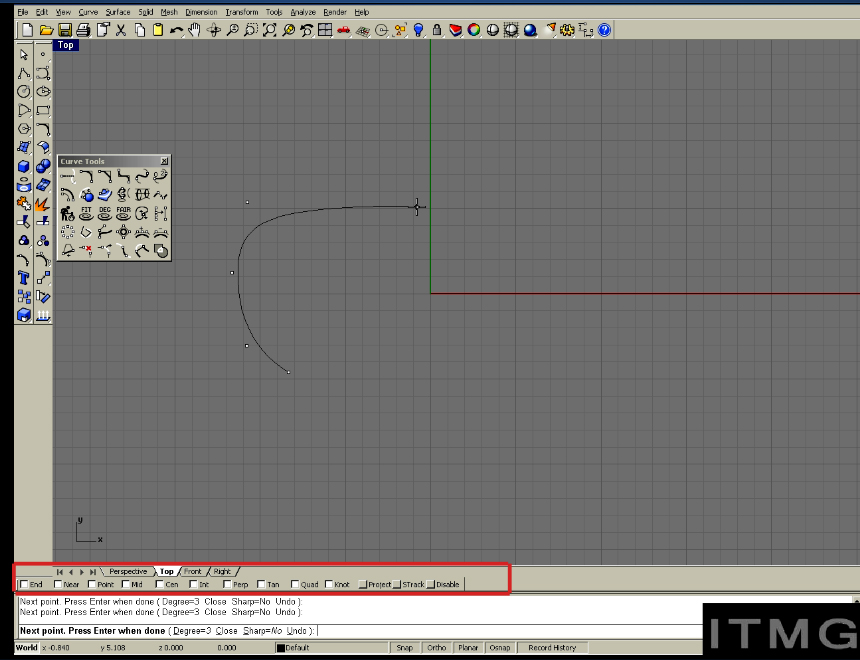Viewport: 860px width, 660px height.
Task: Open the Analyze menu
Action: click(x=303, y=12)
